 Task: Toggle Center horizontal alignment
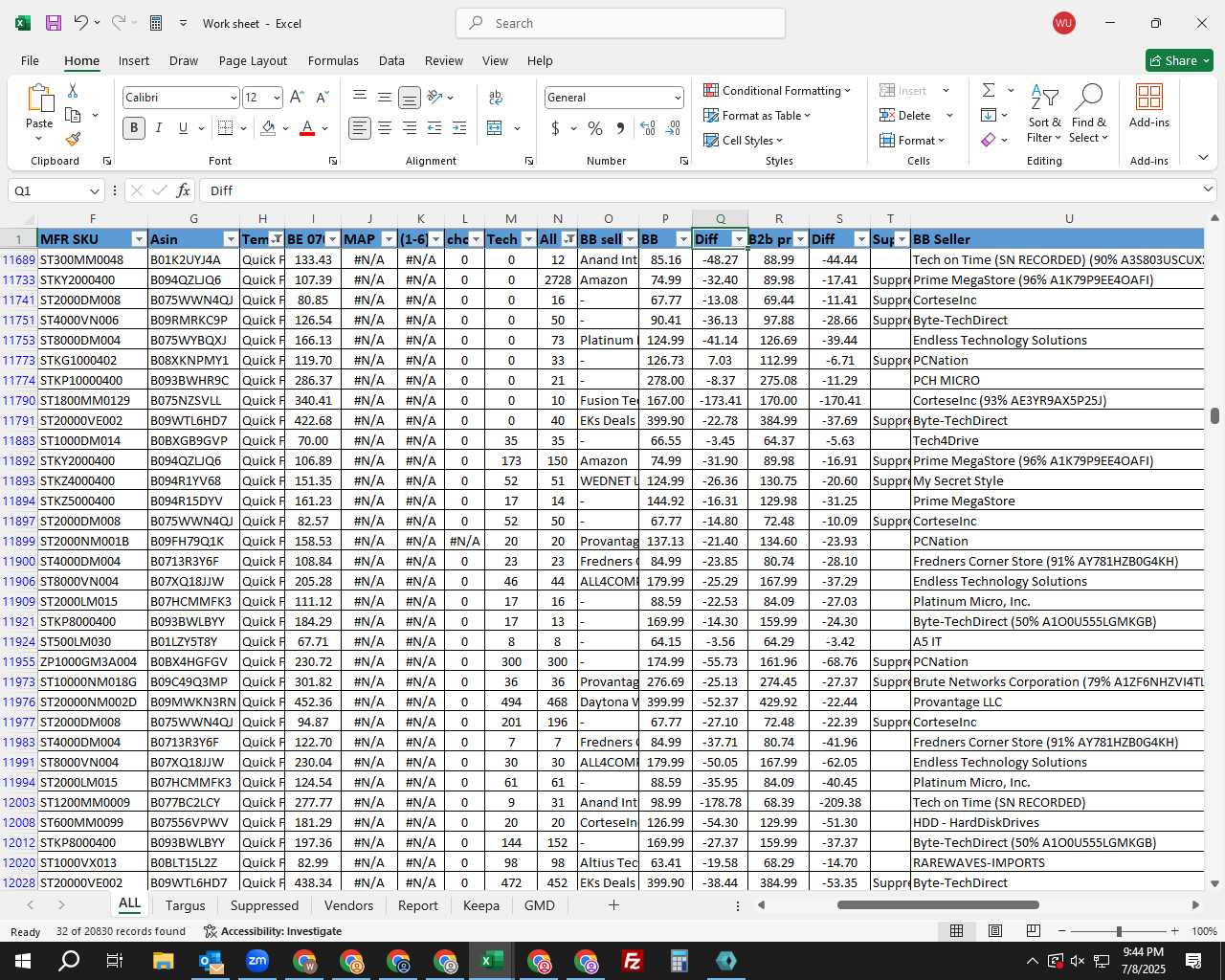[385, 128]
